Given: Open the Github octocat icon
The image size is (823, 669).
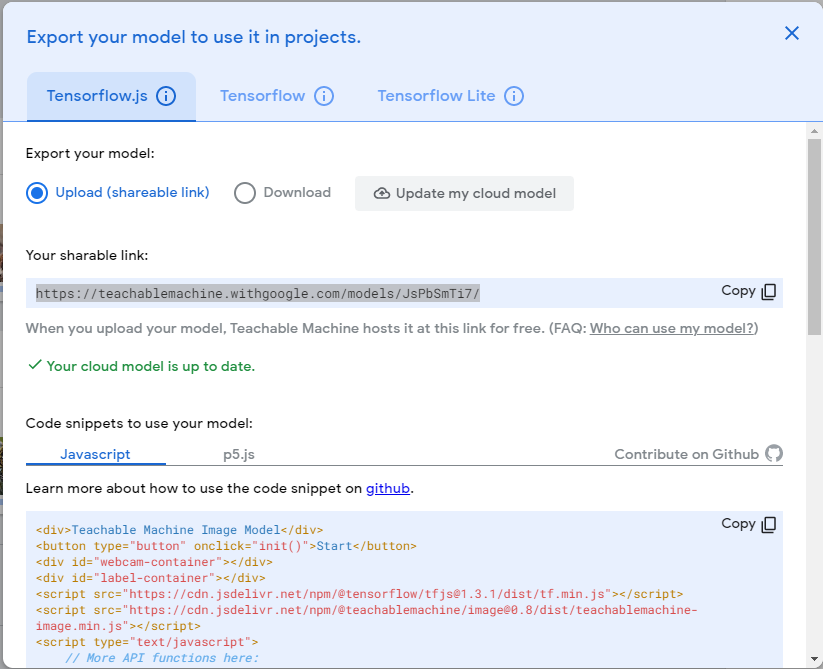Looking at the screenshot, I should pos(774,453).
